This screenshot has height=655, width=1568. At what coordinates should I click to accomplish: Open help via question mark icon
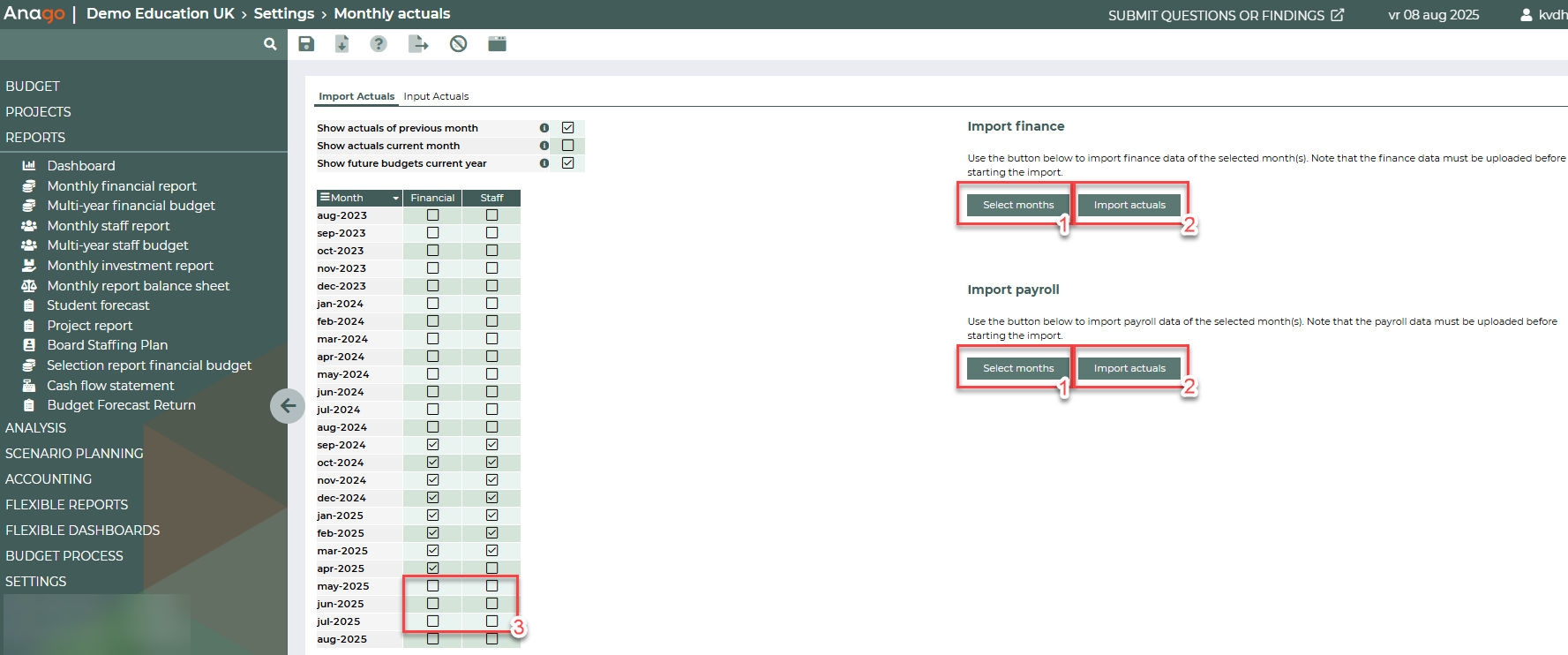379,44
